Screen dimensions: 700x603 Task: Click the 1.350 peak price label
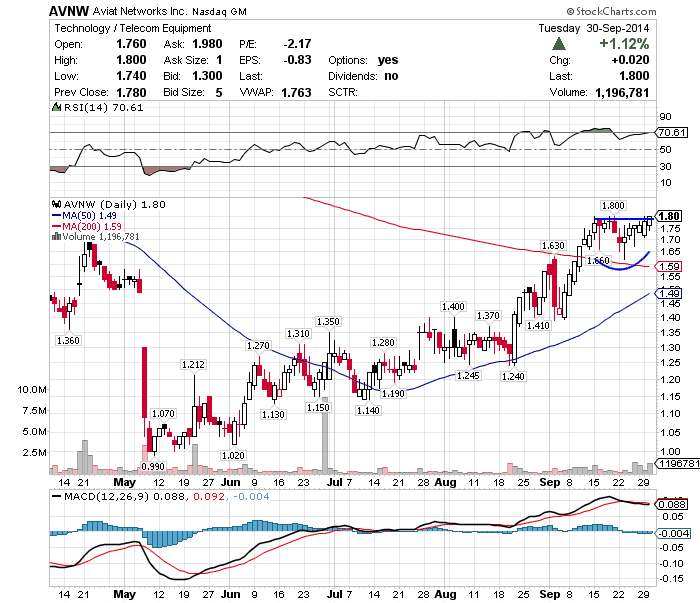pyautogui.click(x=328, y=322)
